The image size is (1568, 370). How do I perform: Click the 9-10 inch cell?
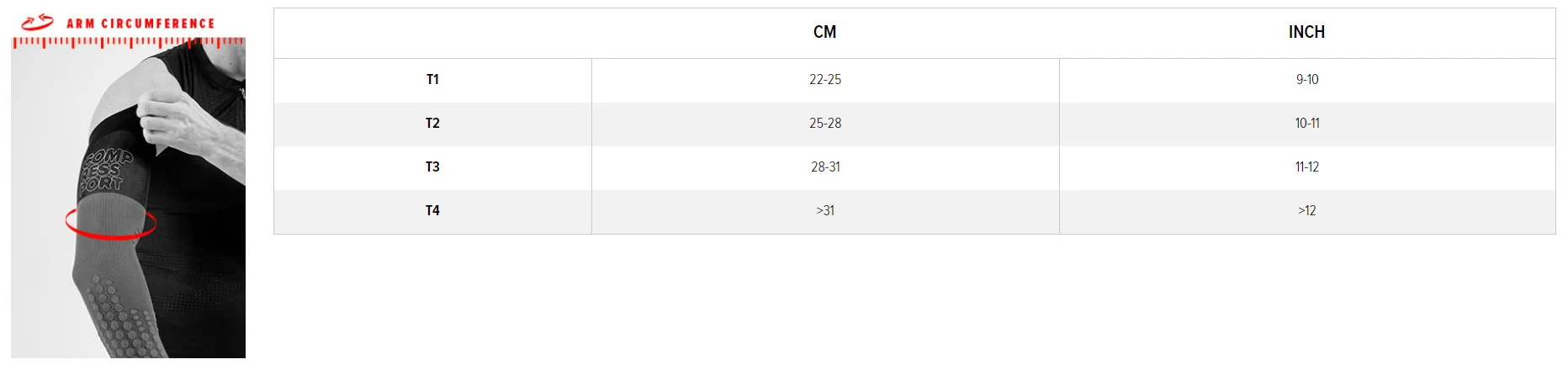tap(1306, 80)
